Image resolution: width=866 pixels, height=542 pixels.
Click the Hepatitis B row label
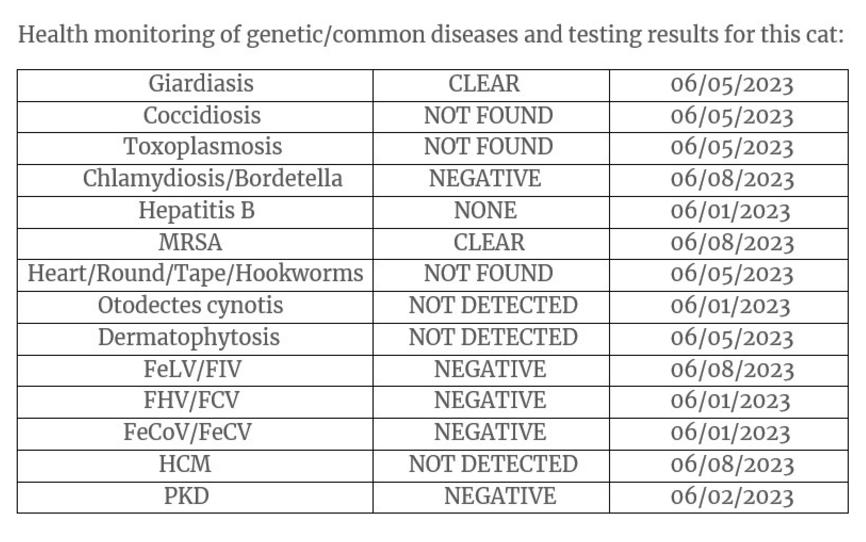pyautogui.click(x=195, y=211)
